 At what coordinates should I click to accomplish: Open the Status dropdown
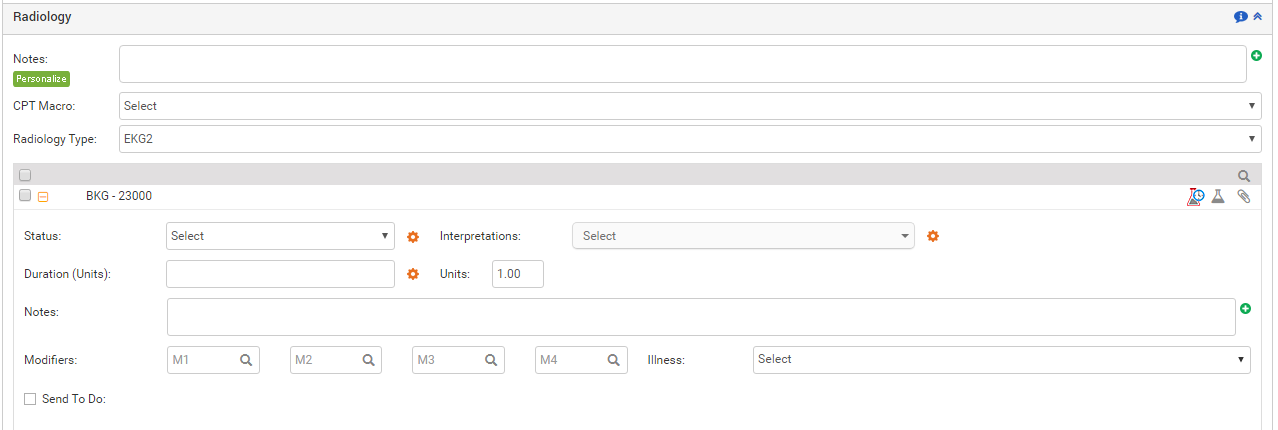click(x=280, y=236)
